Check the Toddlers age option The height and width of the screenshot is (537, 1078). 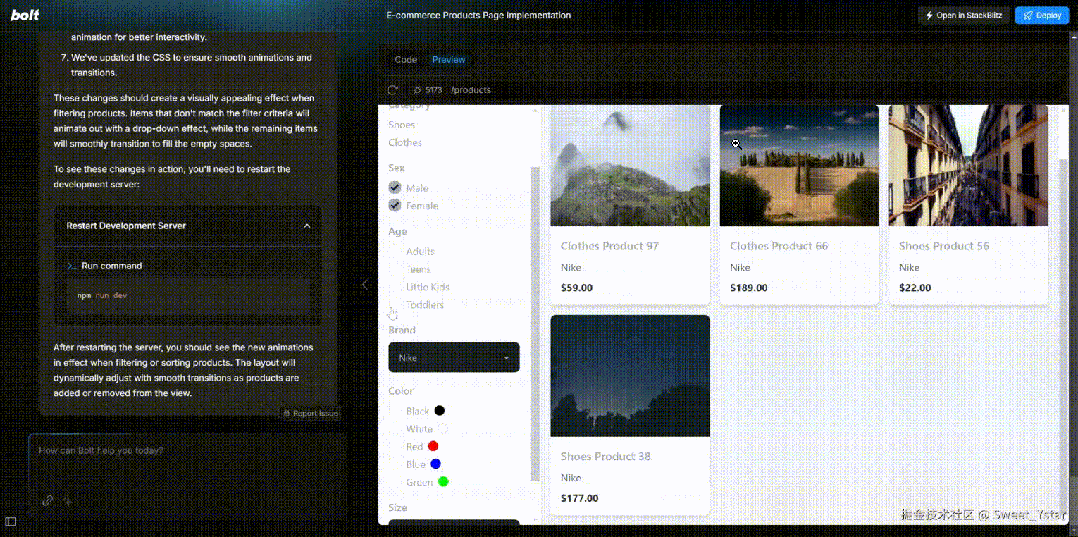pyautogui.click(x=425, y=305)
